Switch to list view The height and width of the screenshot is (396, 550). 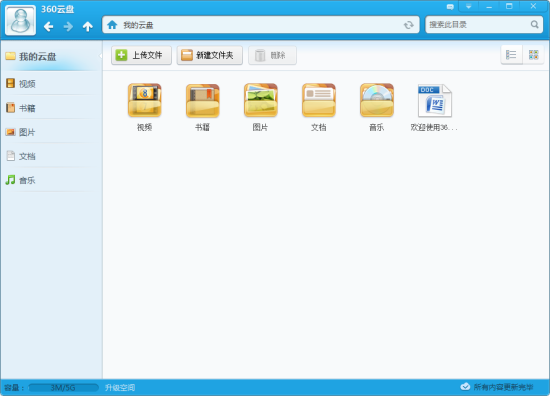tap(511, 55)
